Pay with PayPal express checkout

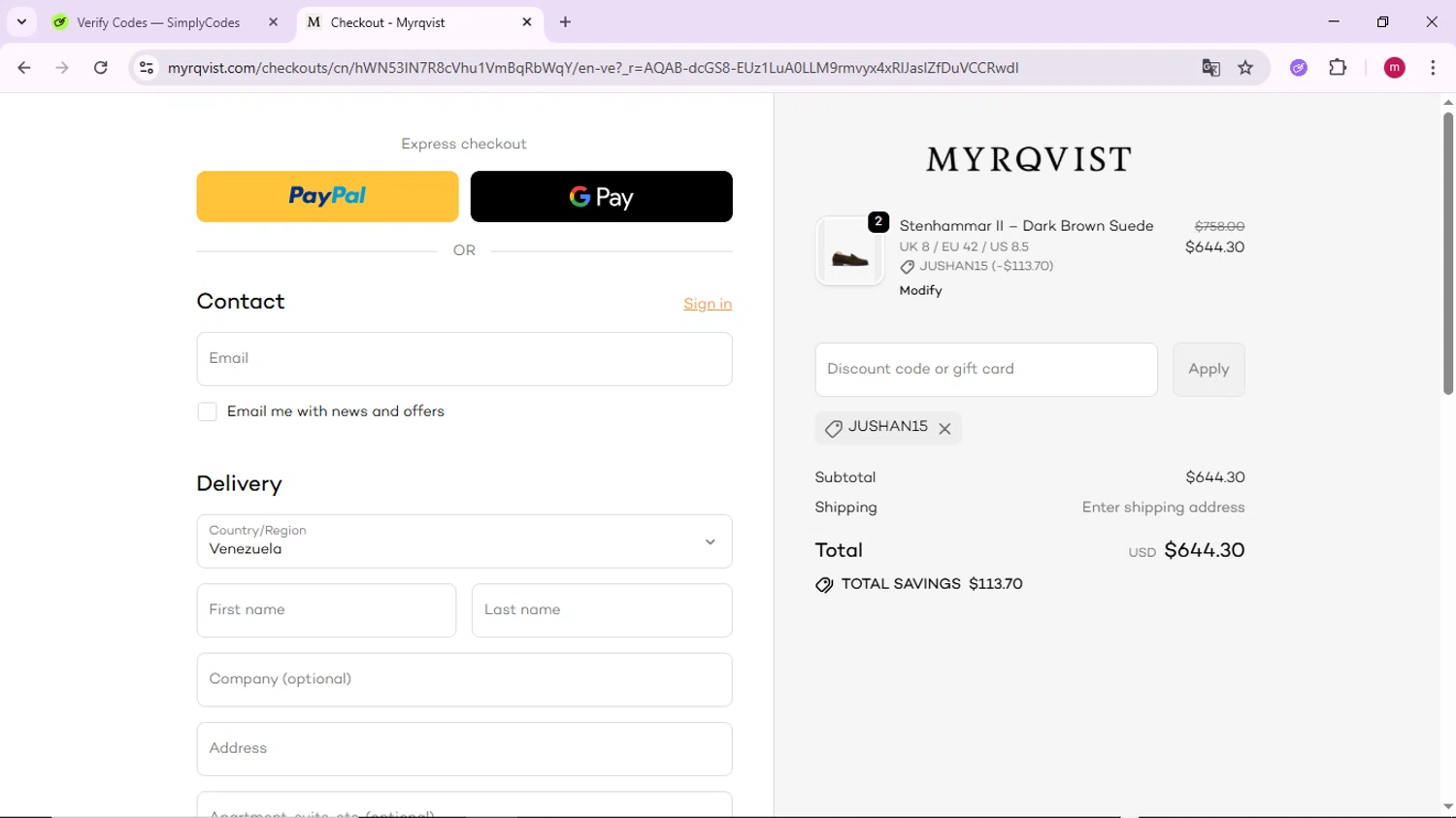pyautogui.click(x=327, y=196)
